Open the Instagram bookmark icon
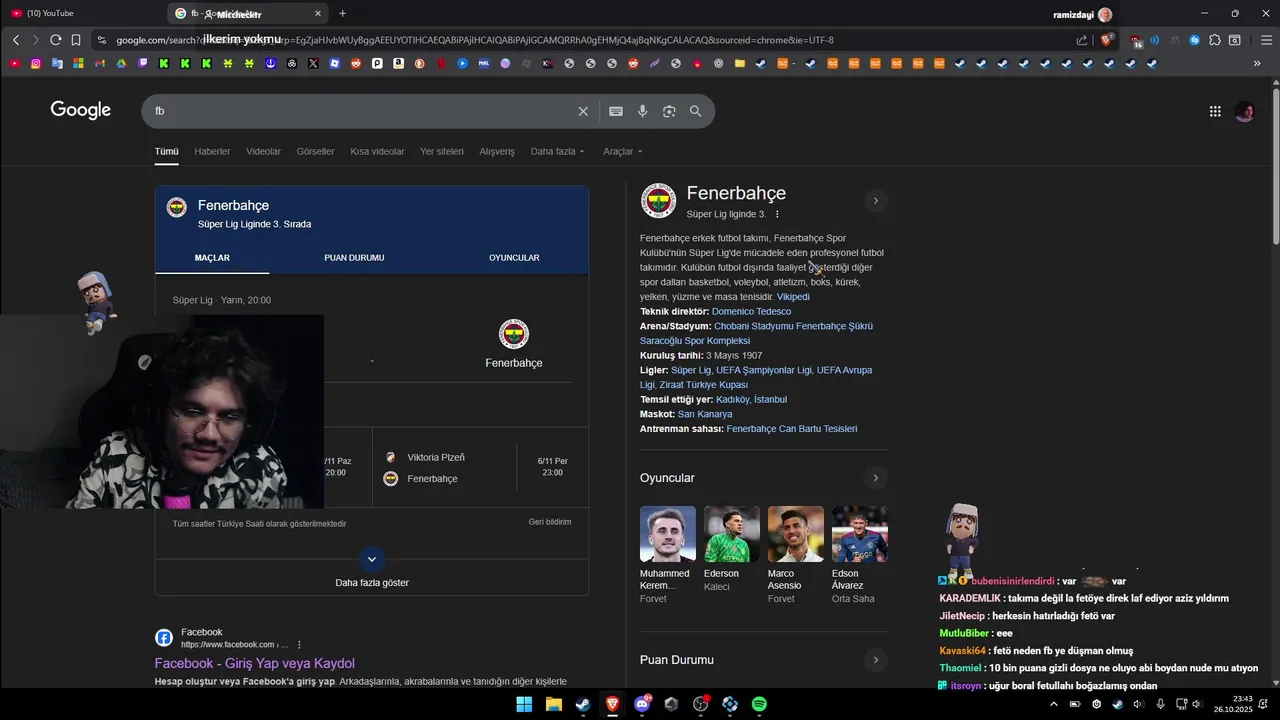This screenshot has width=1280, height=720. [36, 63]
